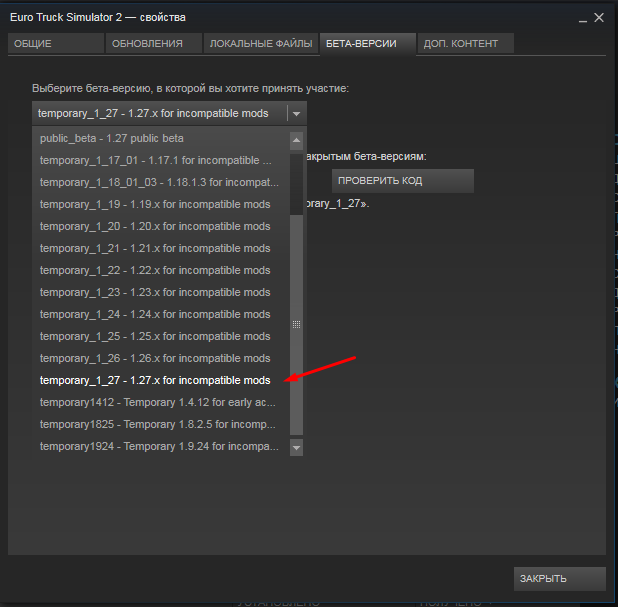Choose temporary_1_22 - 1.22.x for incompatible mods
This screenshot has width=618, height=607.
160,270
